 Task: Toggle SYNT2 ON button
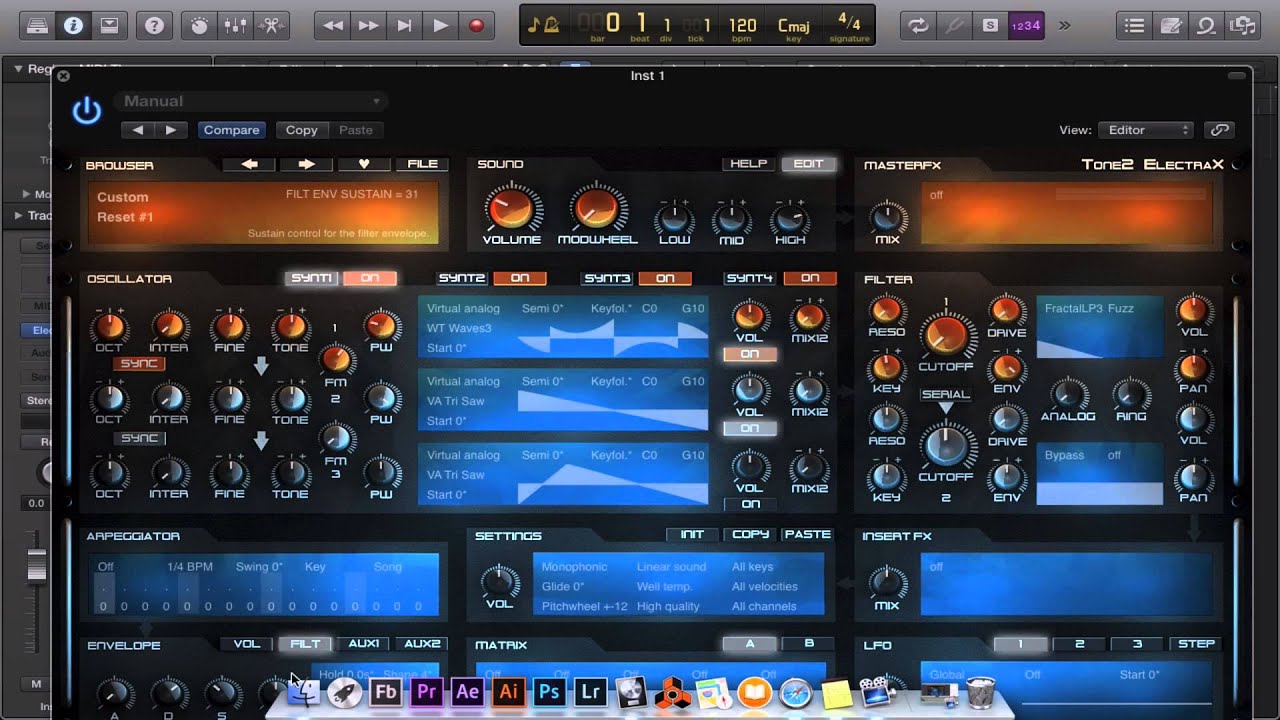click(520, 278)
